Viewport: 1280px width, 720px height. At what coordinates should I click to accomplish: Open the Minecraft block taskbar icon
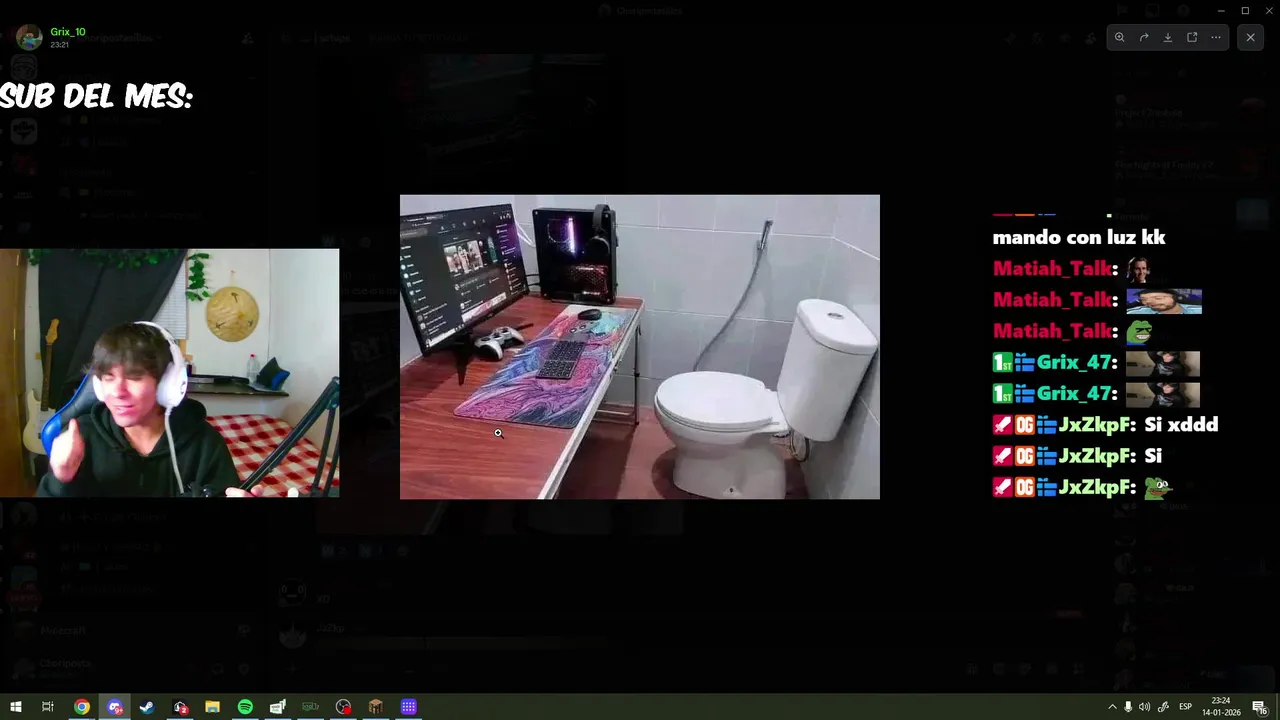pyautogui.click(x=375, y=707)
